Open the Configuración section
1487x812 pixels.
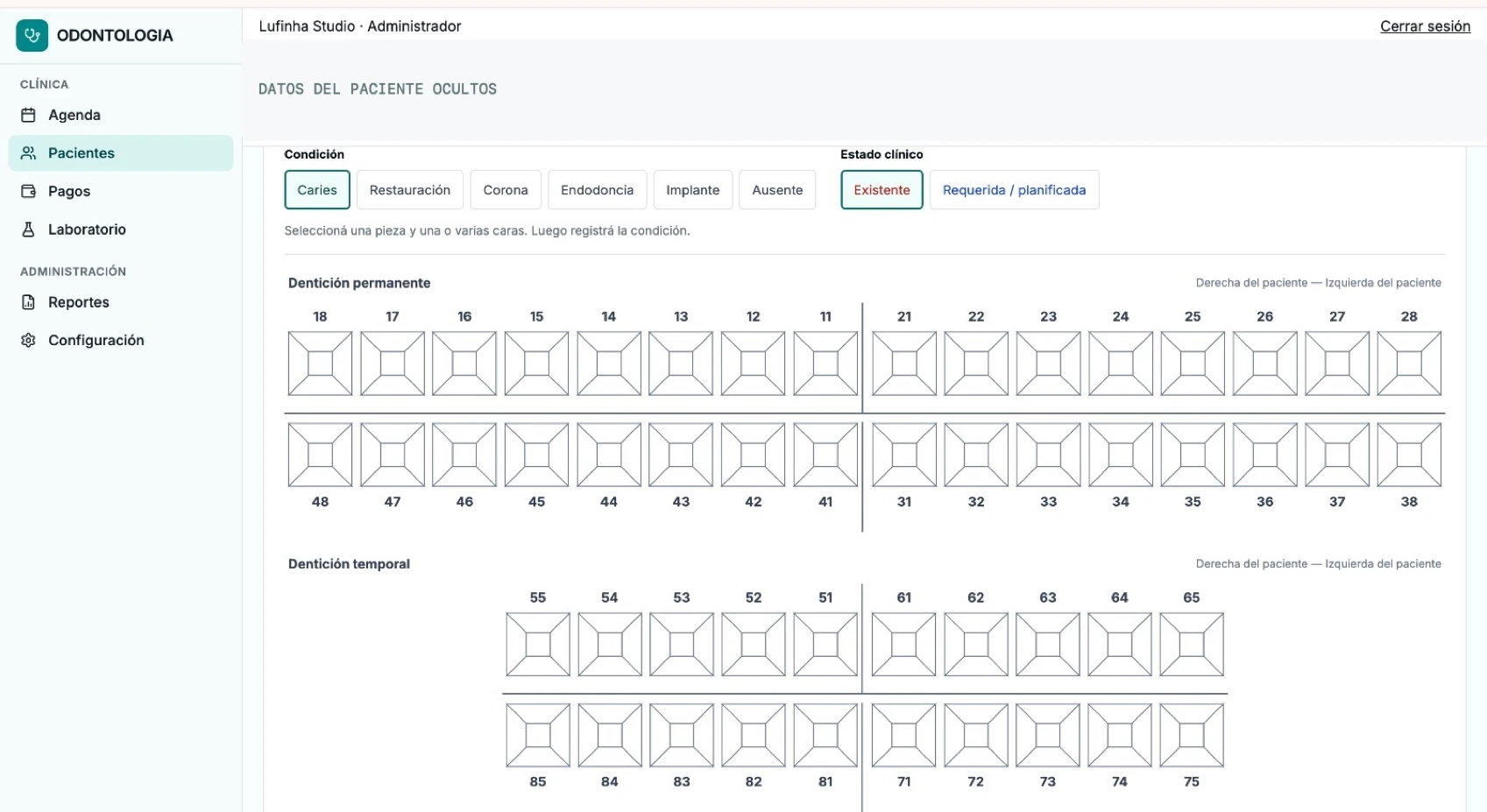(x=121, y=340)
